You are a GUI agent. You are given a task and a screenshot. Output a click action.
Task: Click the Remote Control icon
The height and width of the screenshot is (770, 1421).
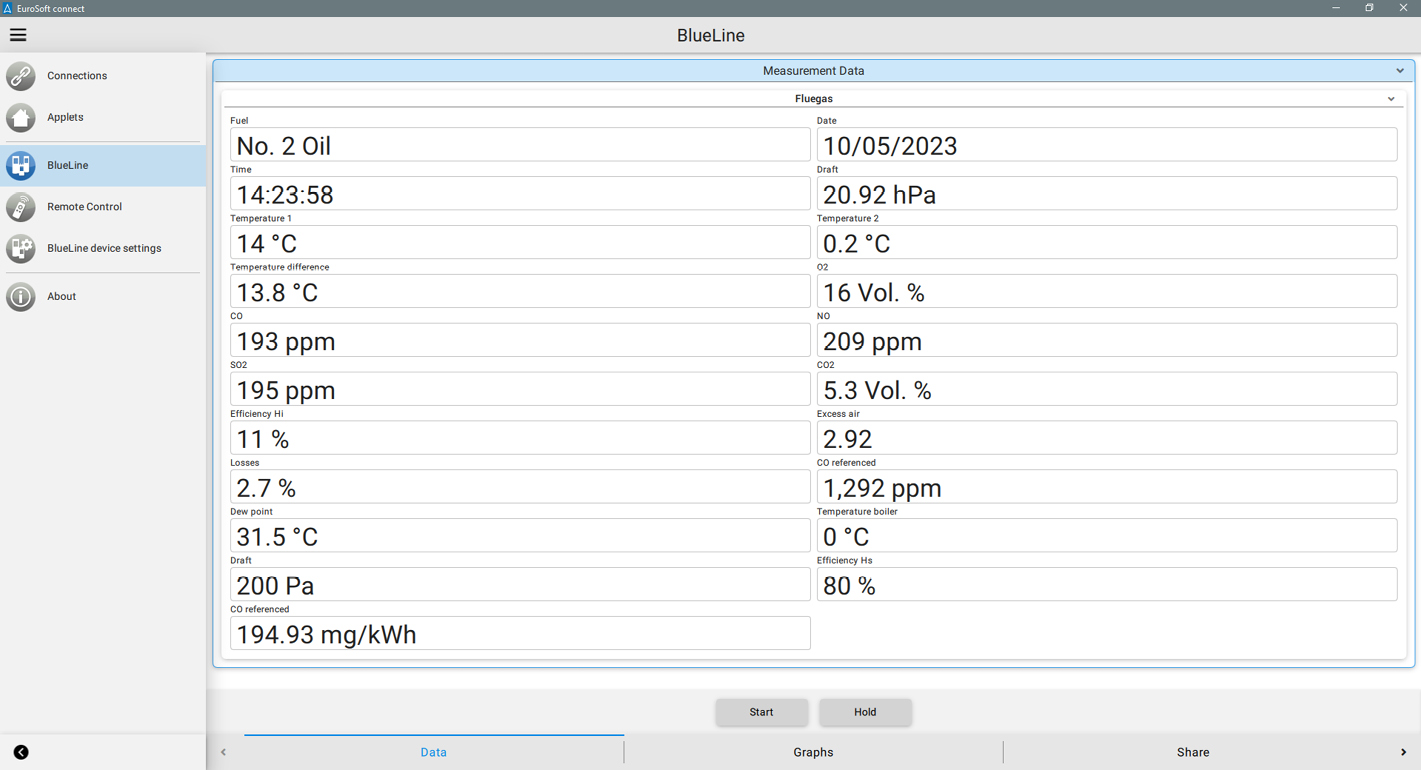click(21, 207)
